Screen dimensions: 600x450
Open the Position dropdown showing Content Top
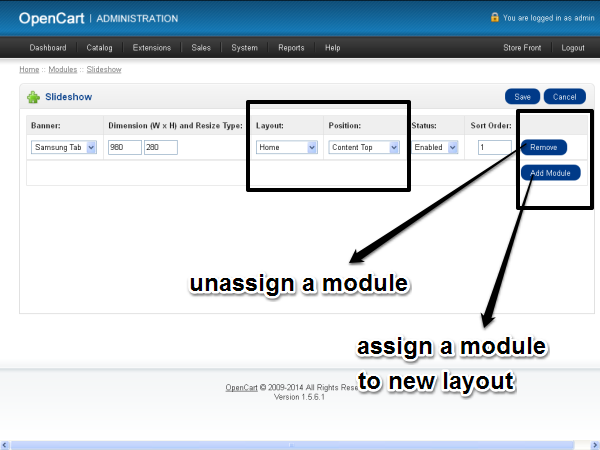[364, 147]
